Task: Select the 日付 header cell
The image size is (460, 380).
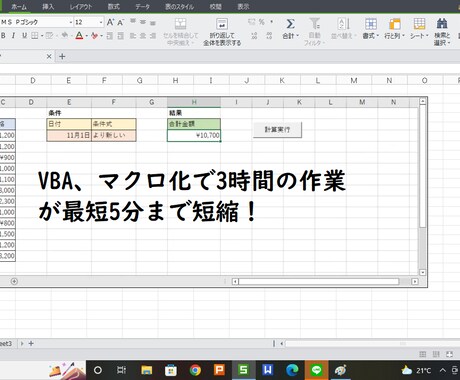Action: [x=69, y=124]
